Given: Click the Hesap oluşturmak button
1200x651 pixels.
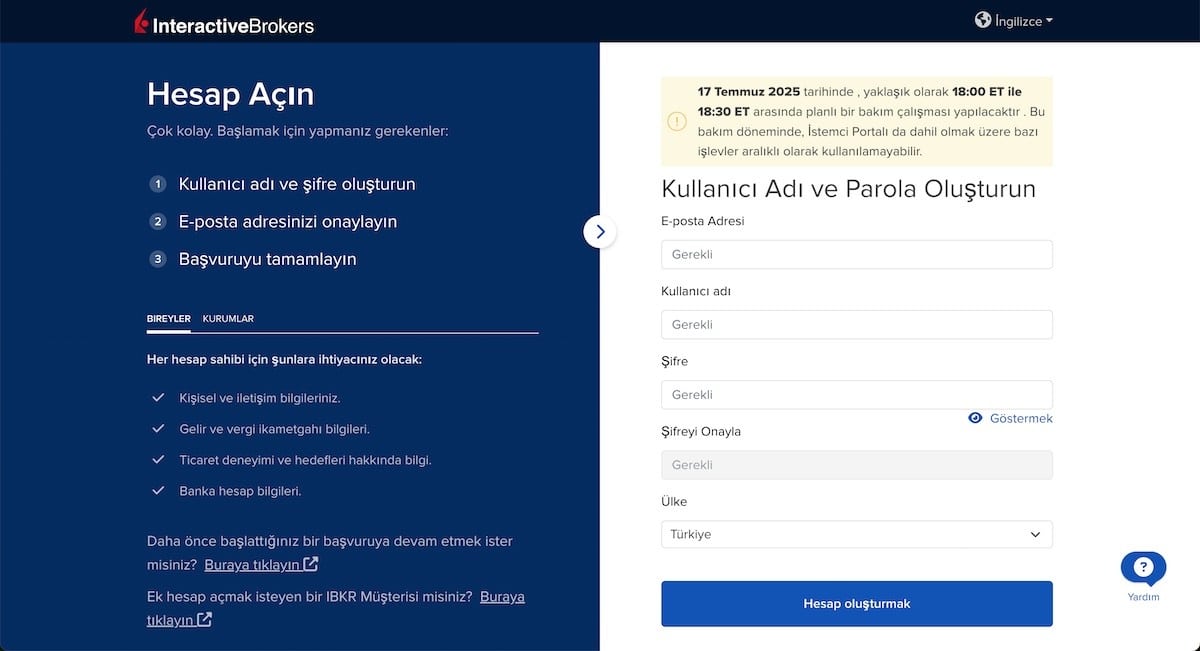Looking at the screenshot, I should pyautogui.click(x=857, y=604).
